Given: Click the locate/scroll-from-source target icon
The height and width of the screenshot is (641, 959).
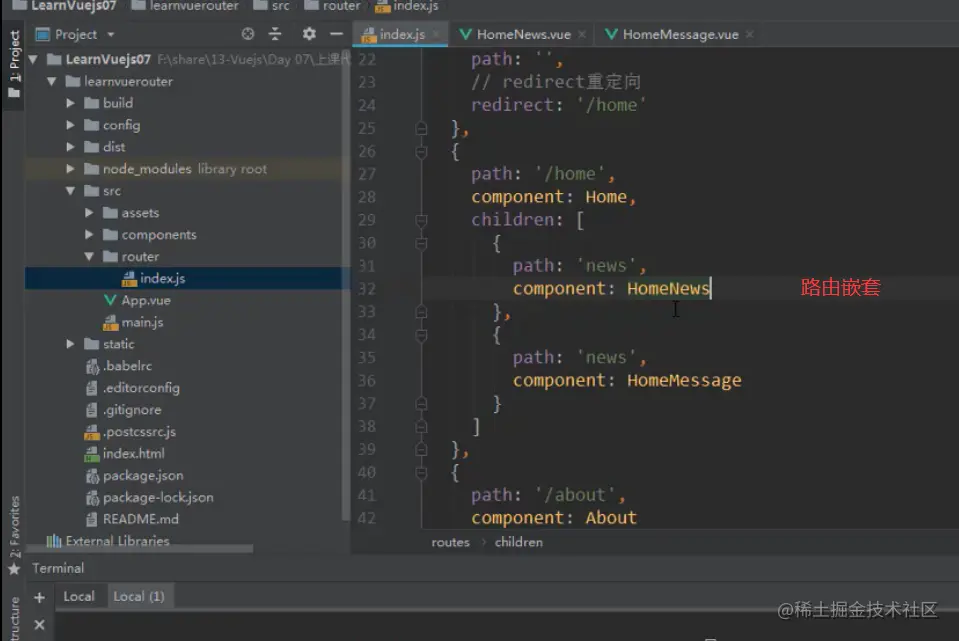Looking at the screenshot, I should (x=249, y=34).
